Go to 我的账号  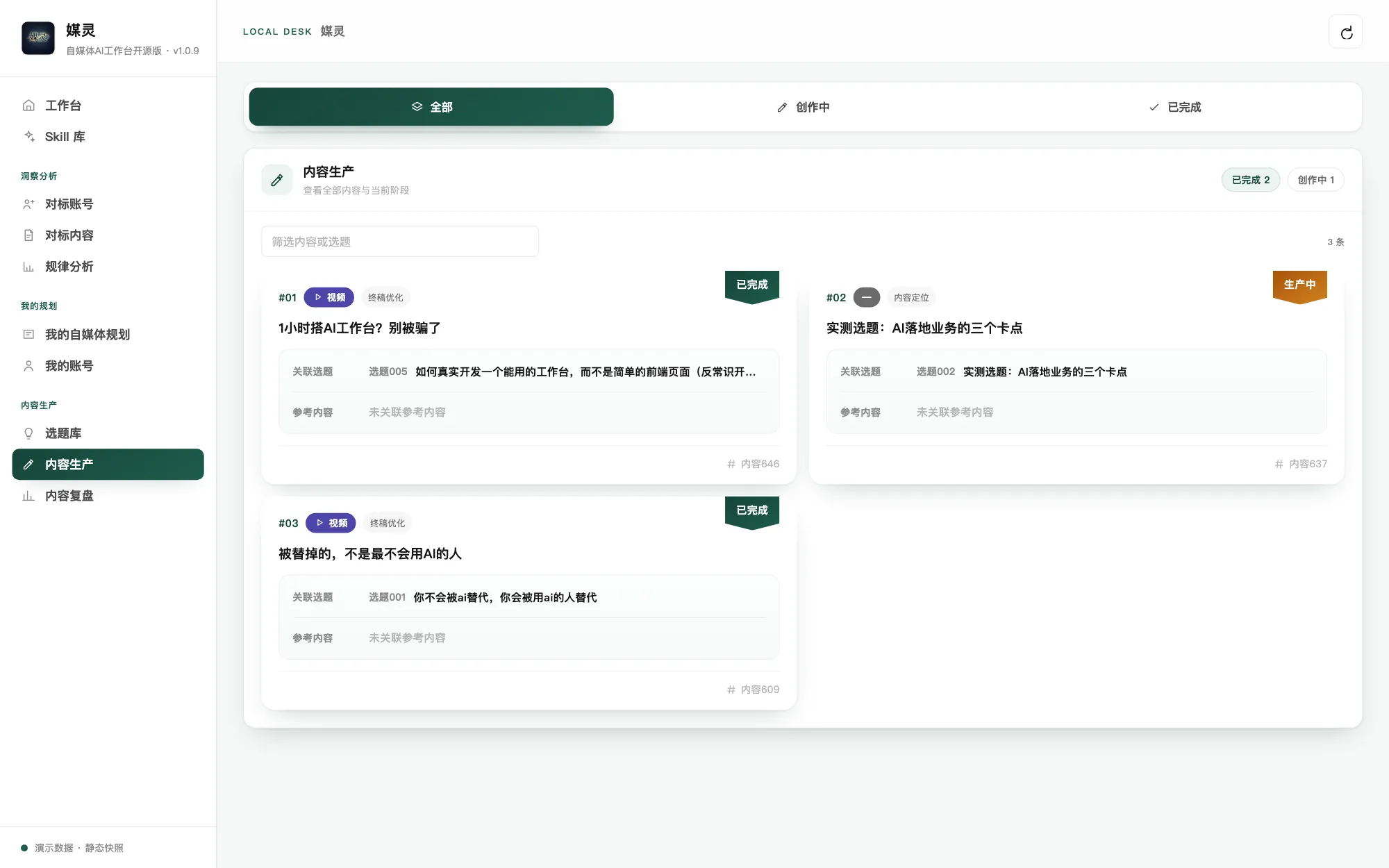point(108,366)
